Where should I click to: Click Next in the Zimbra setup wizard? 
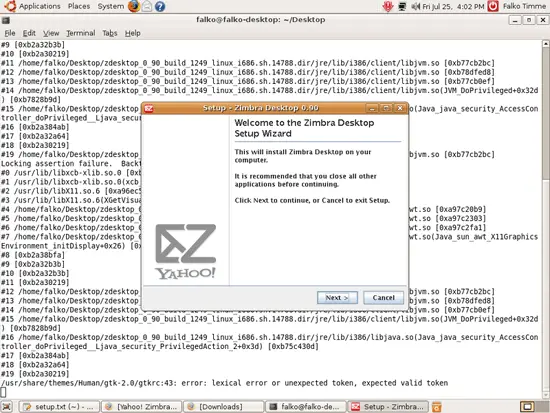337,298
